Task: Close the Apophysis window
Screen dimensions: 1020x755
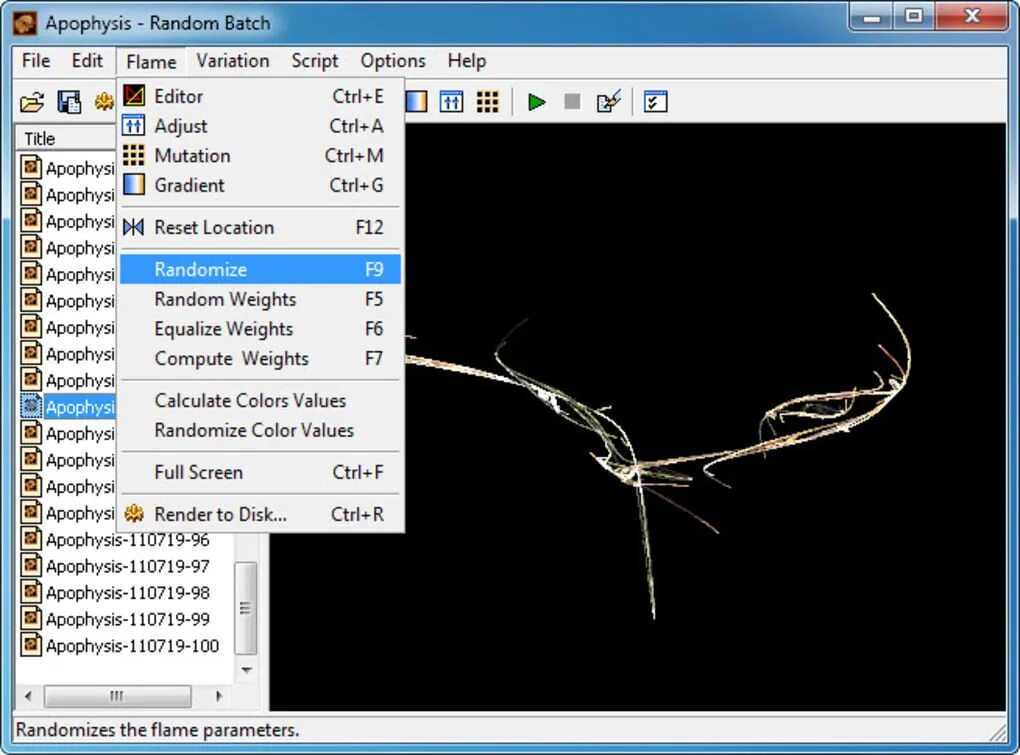Action: (972, 18)
